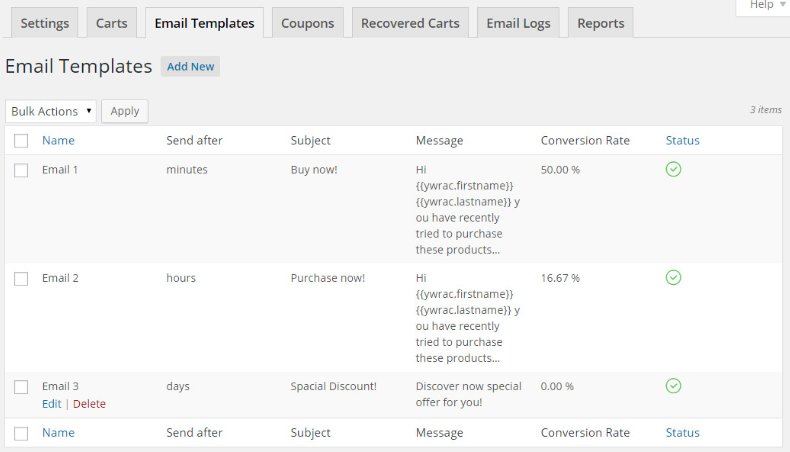The image size is (790, 452).
Task: Click the Add New button
Action: [x=190, y=67]
